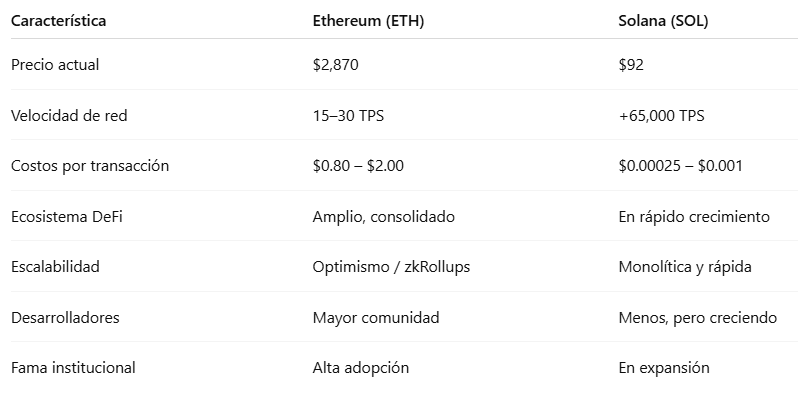Click the $0.00025 – $0.001 cost cell
The width and height of the screenshot is (798, 393).
pyautogui.click(x=680, y=166)
